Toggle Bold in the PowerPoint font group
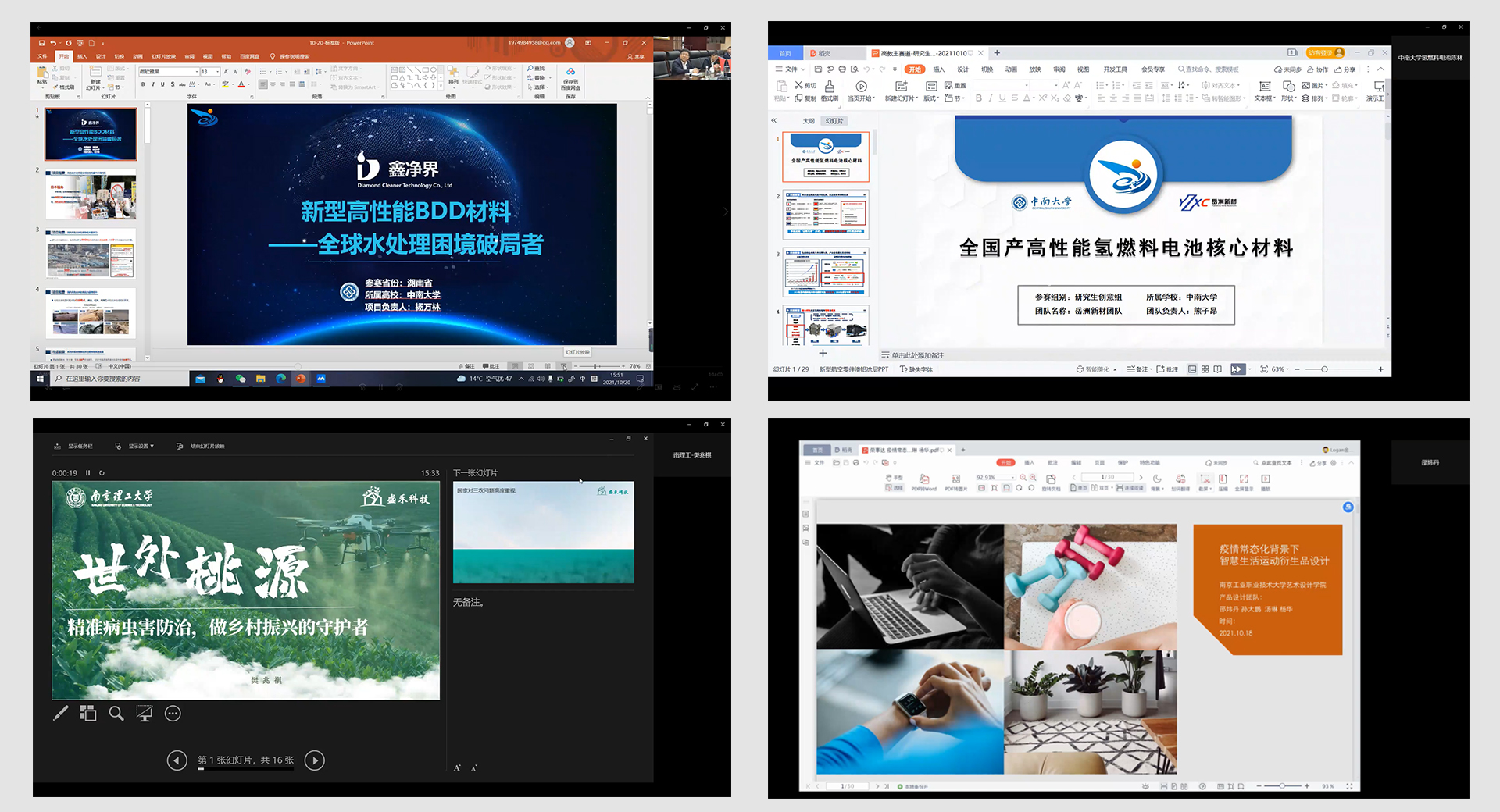 143,84
